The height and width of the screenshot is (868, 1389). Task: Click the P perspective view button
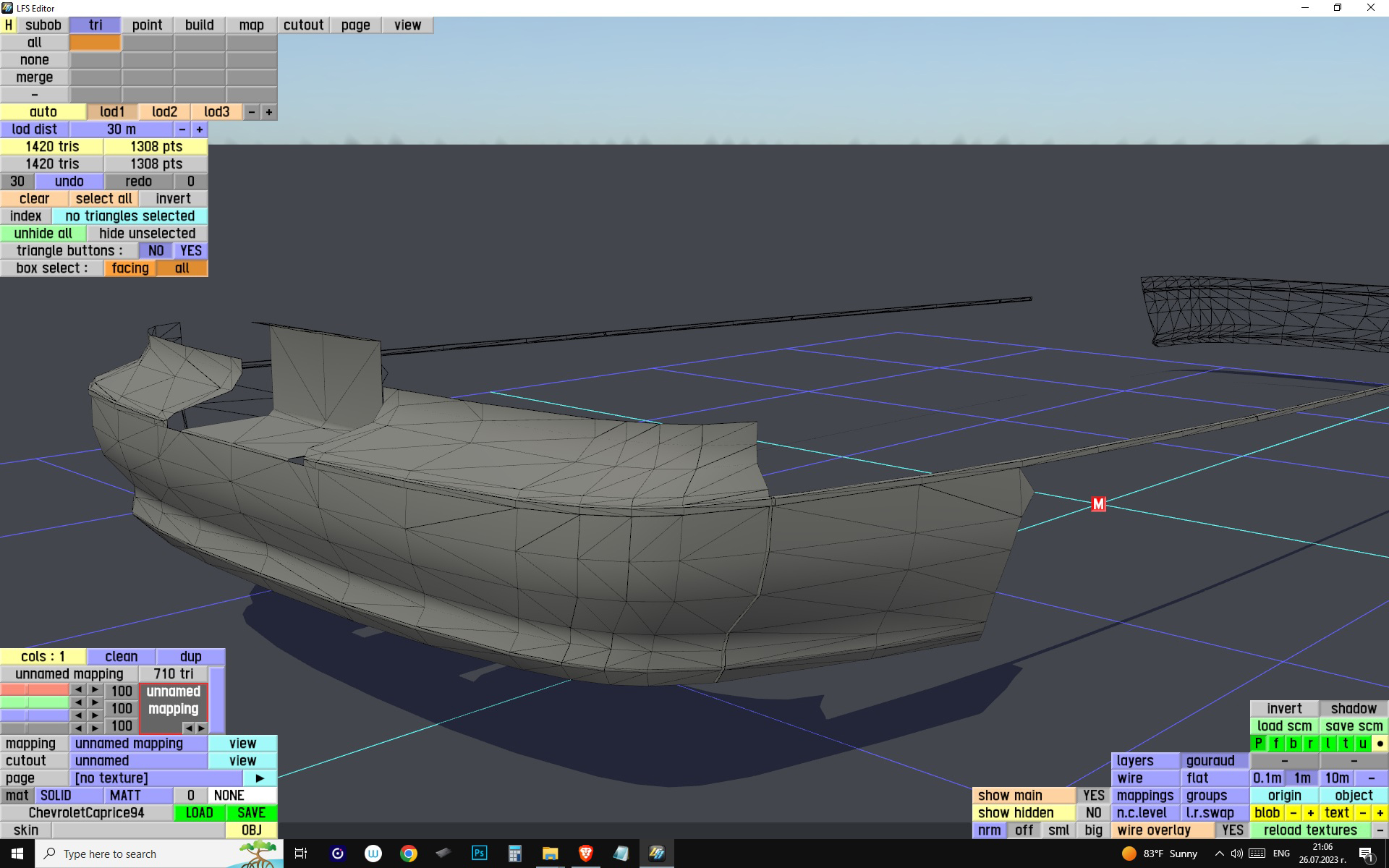coord(1258,743)
